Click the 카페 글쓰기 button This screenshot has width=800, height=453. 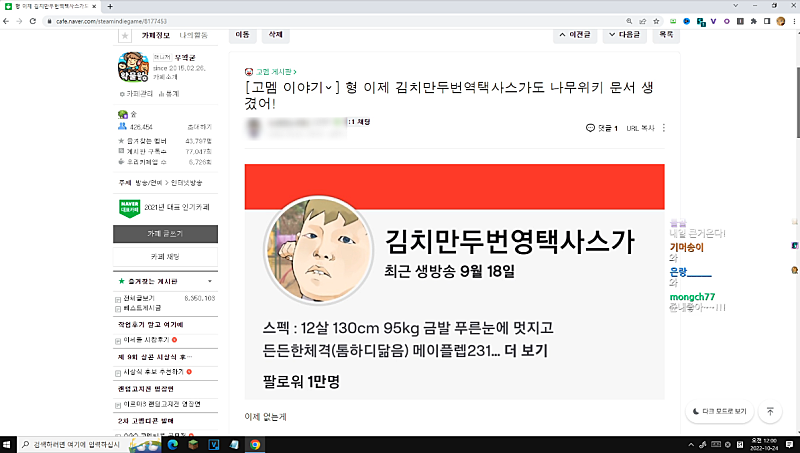point(165,234)
